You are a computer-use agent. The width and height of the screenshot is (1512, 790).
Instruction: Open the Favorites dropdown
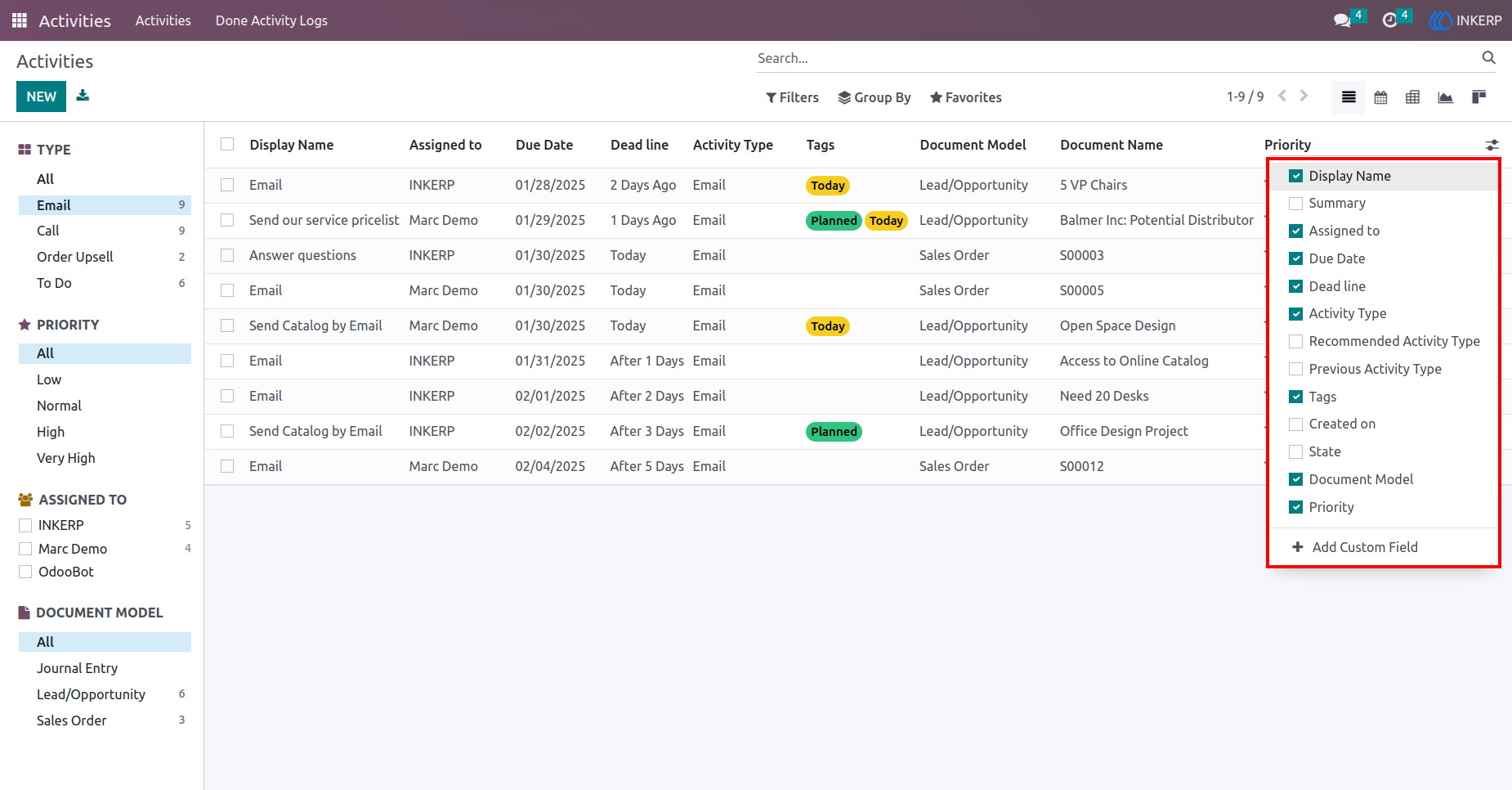click(965, 97)
